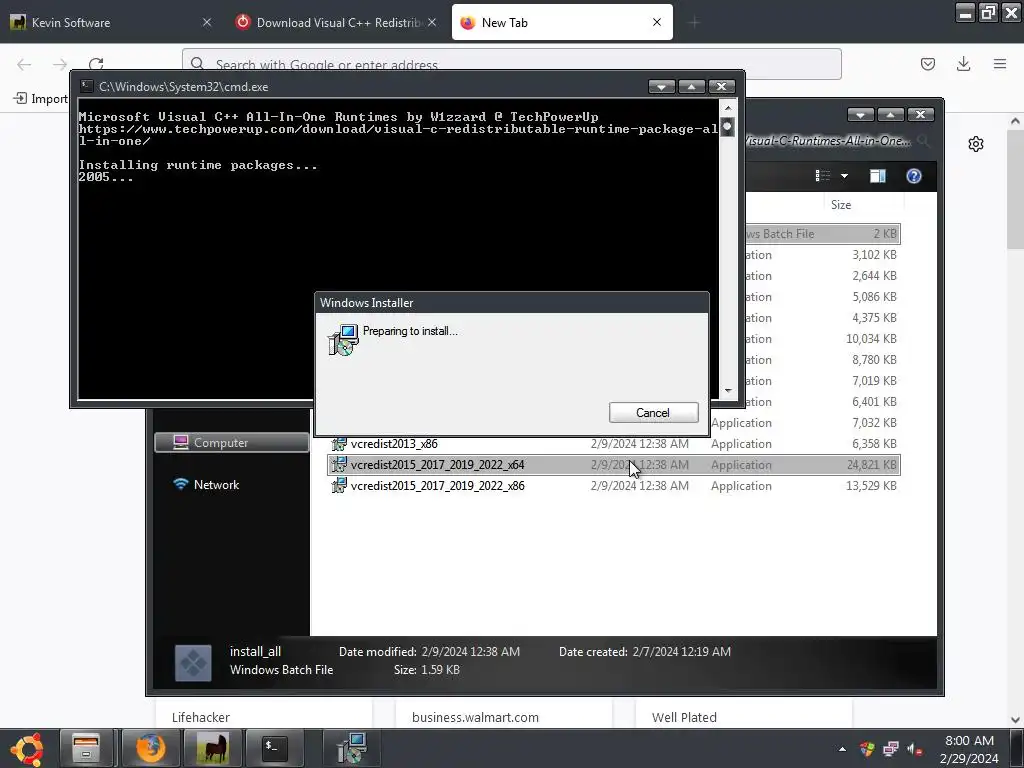Open the terminal taskbar icon

pos(274,748)
